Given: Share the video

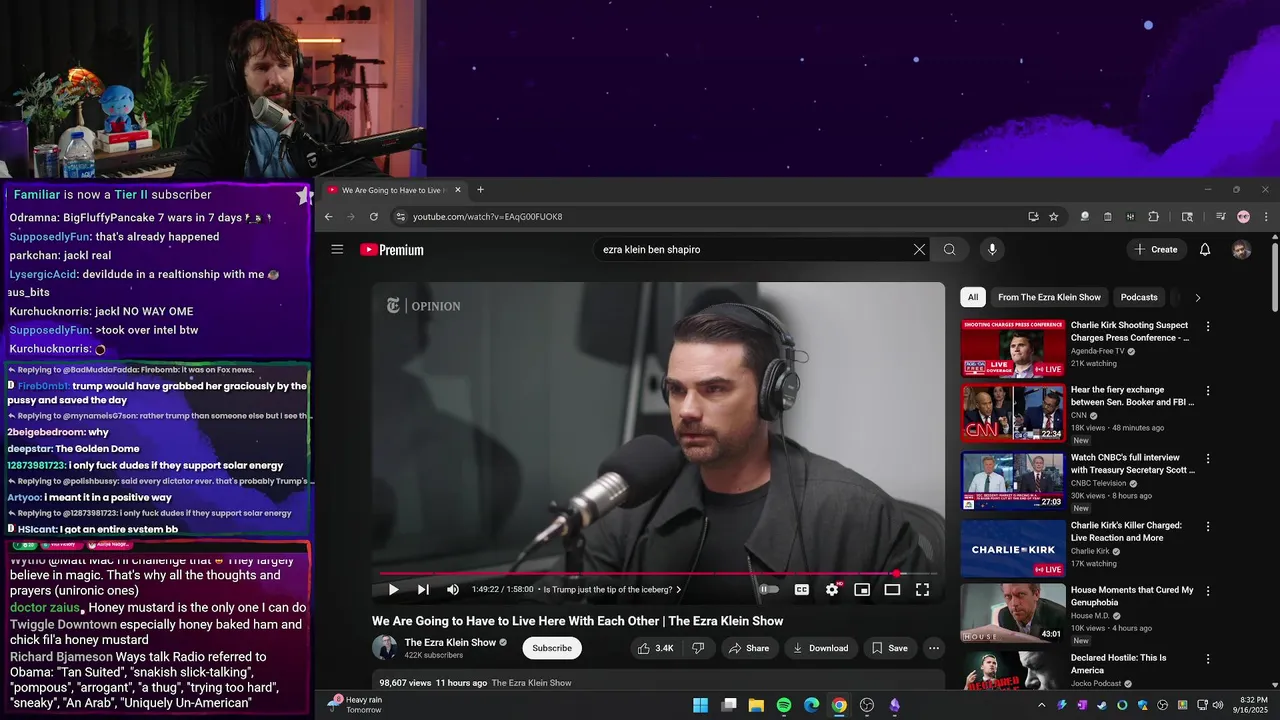Looking at the screenshot, I should point(749,648).
